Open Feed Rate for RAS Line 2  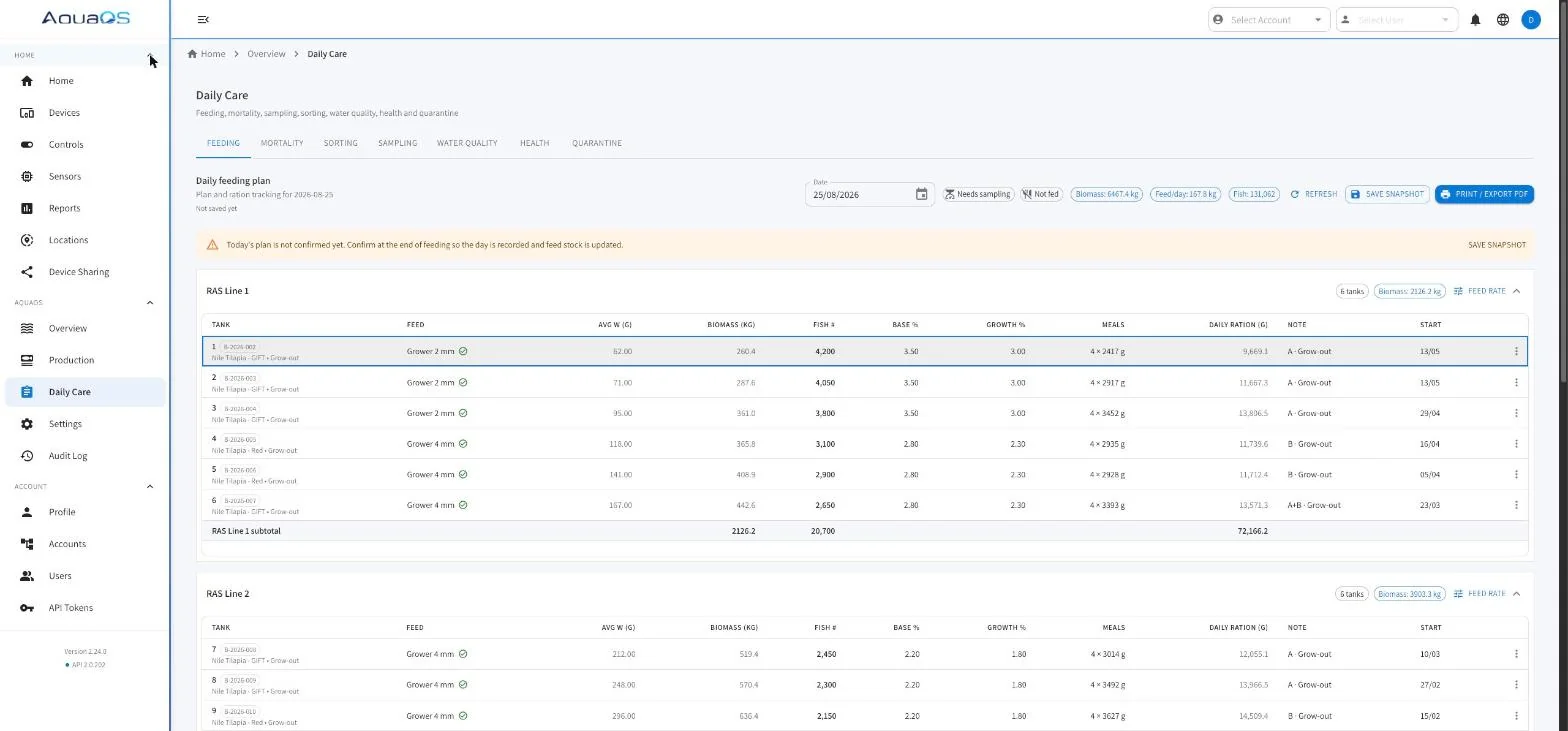[1479, 594]
